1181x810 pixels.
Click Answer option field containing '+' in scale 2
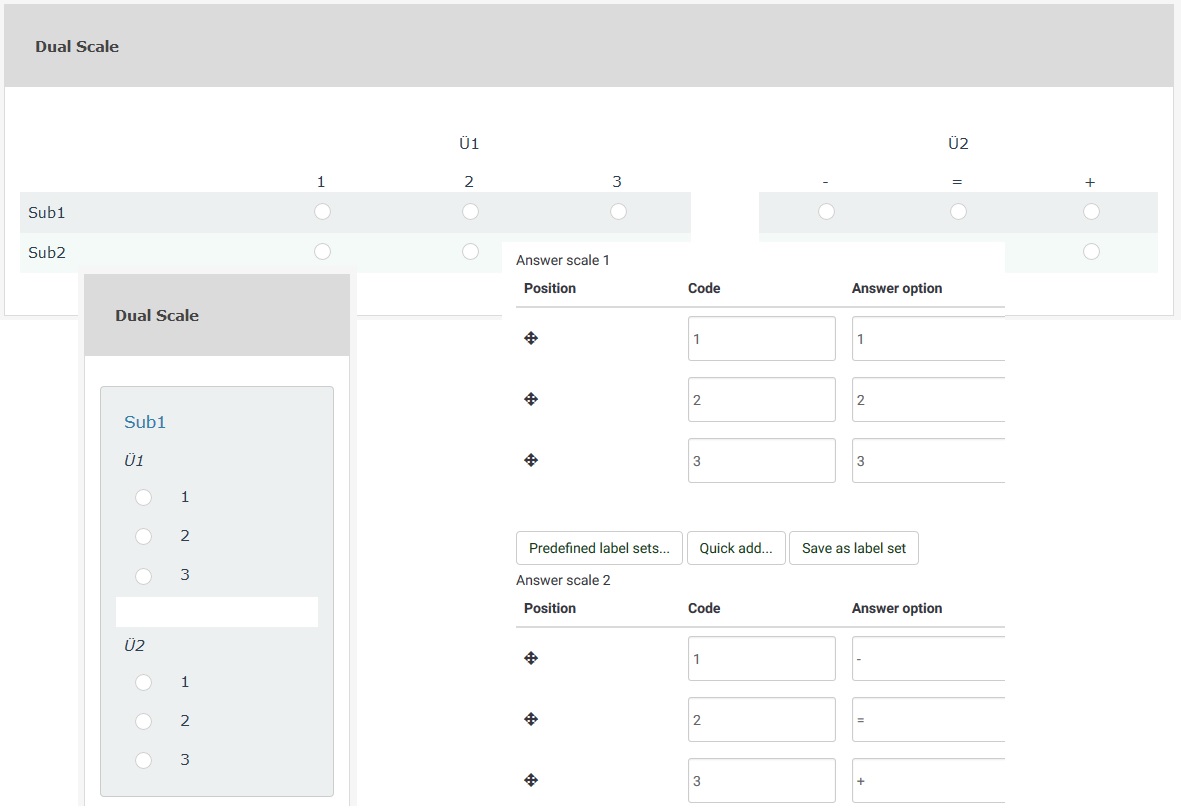point(928,781)
